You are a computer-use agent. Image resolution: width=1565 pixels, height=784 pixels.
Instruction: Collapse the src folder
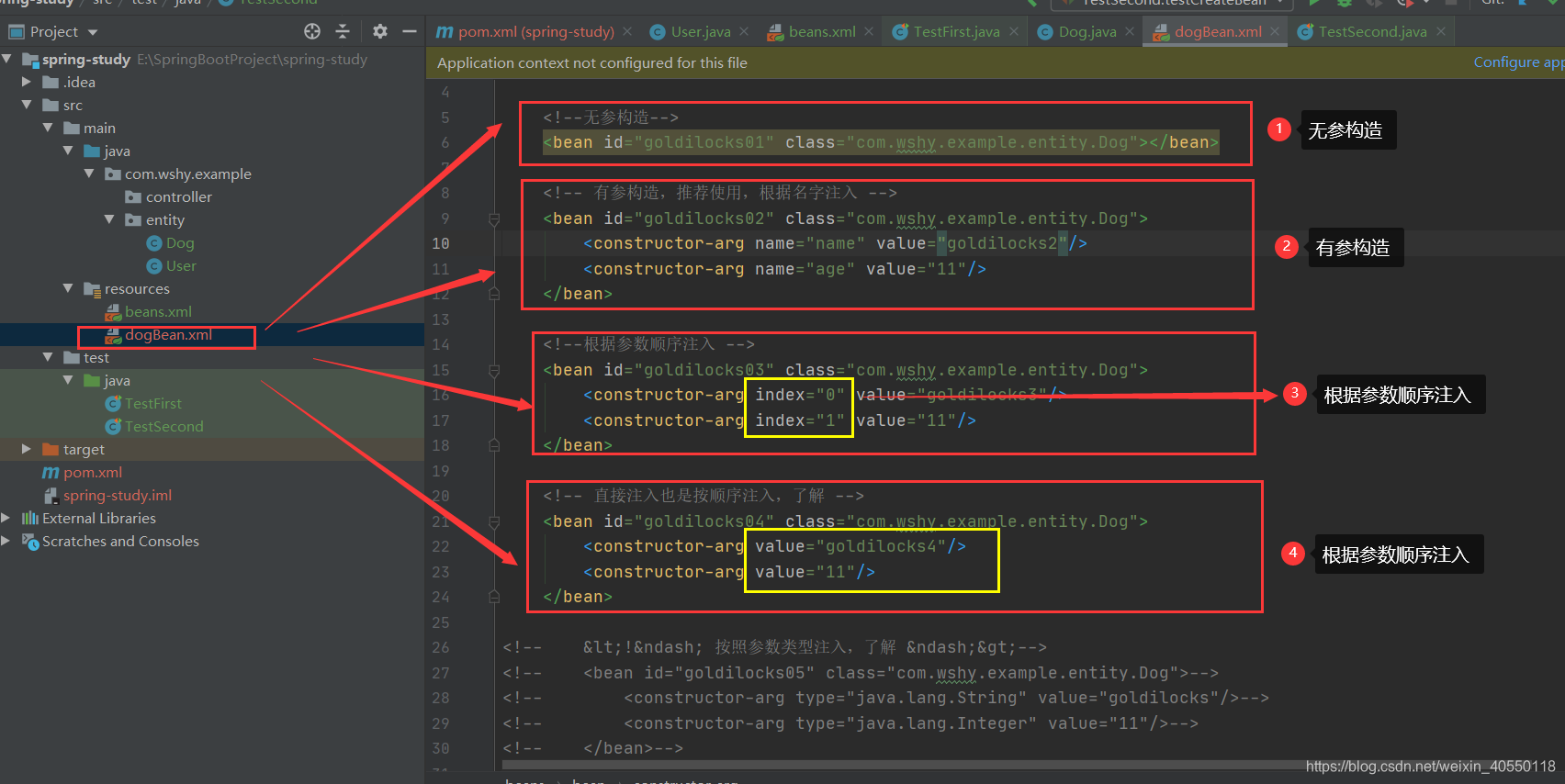pyautogui.click(x=27, y=105)
